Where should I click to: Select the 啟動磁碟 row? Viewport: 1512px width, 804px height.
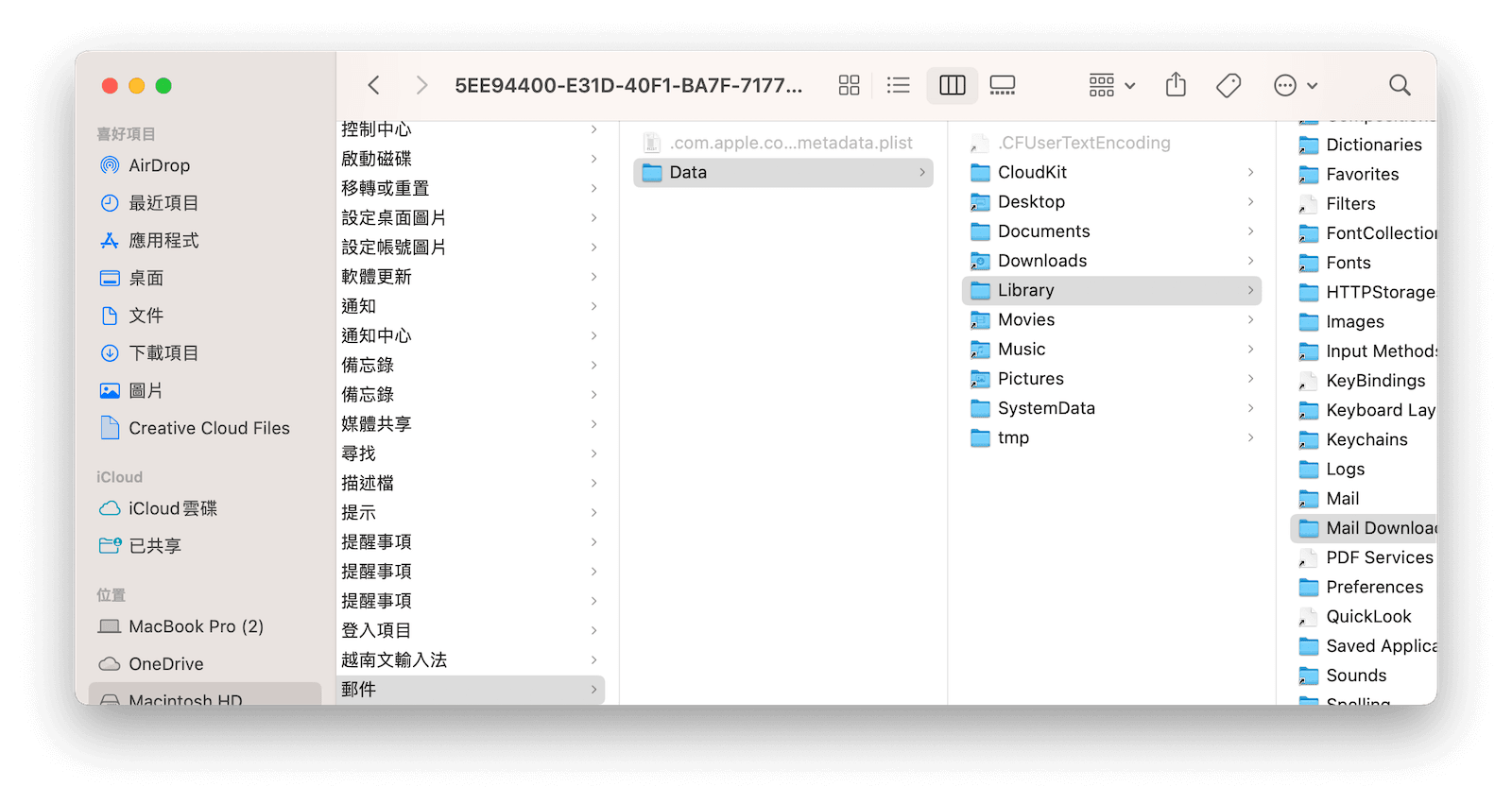pyautogui.click(x=470, y=159)
